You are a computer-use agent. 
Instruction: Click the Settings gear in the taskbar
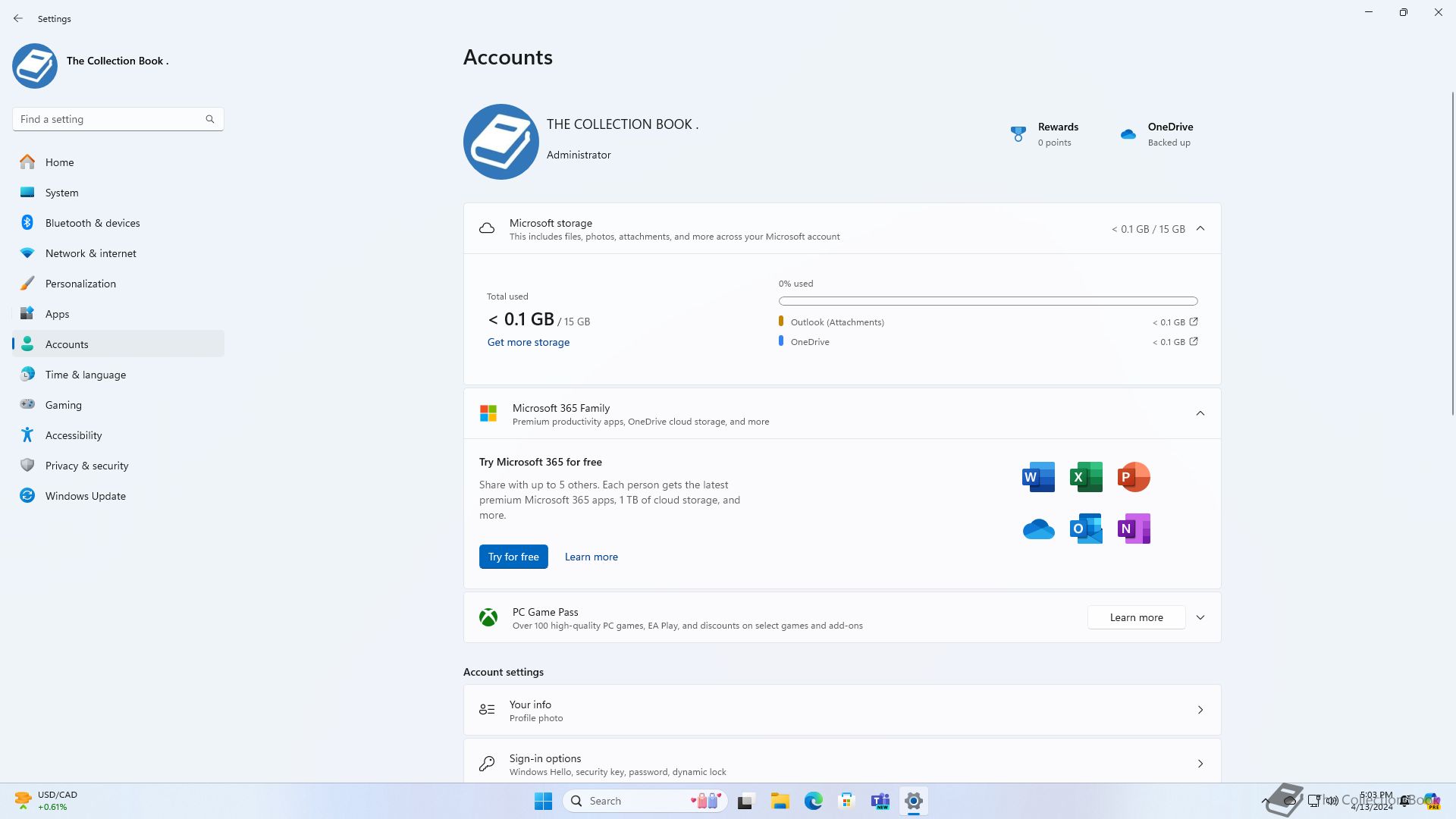click(913, 801)
